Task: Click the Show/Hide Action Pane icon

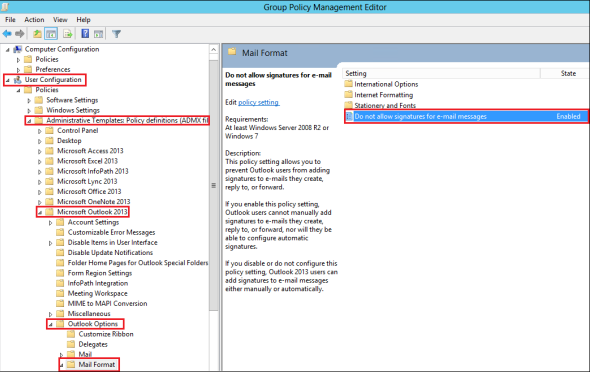Action: pyautogui.click(x=99, y=34)
